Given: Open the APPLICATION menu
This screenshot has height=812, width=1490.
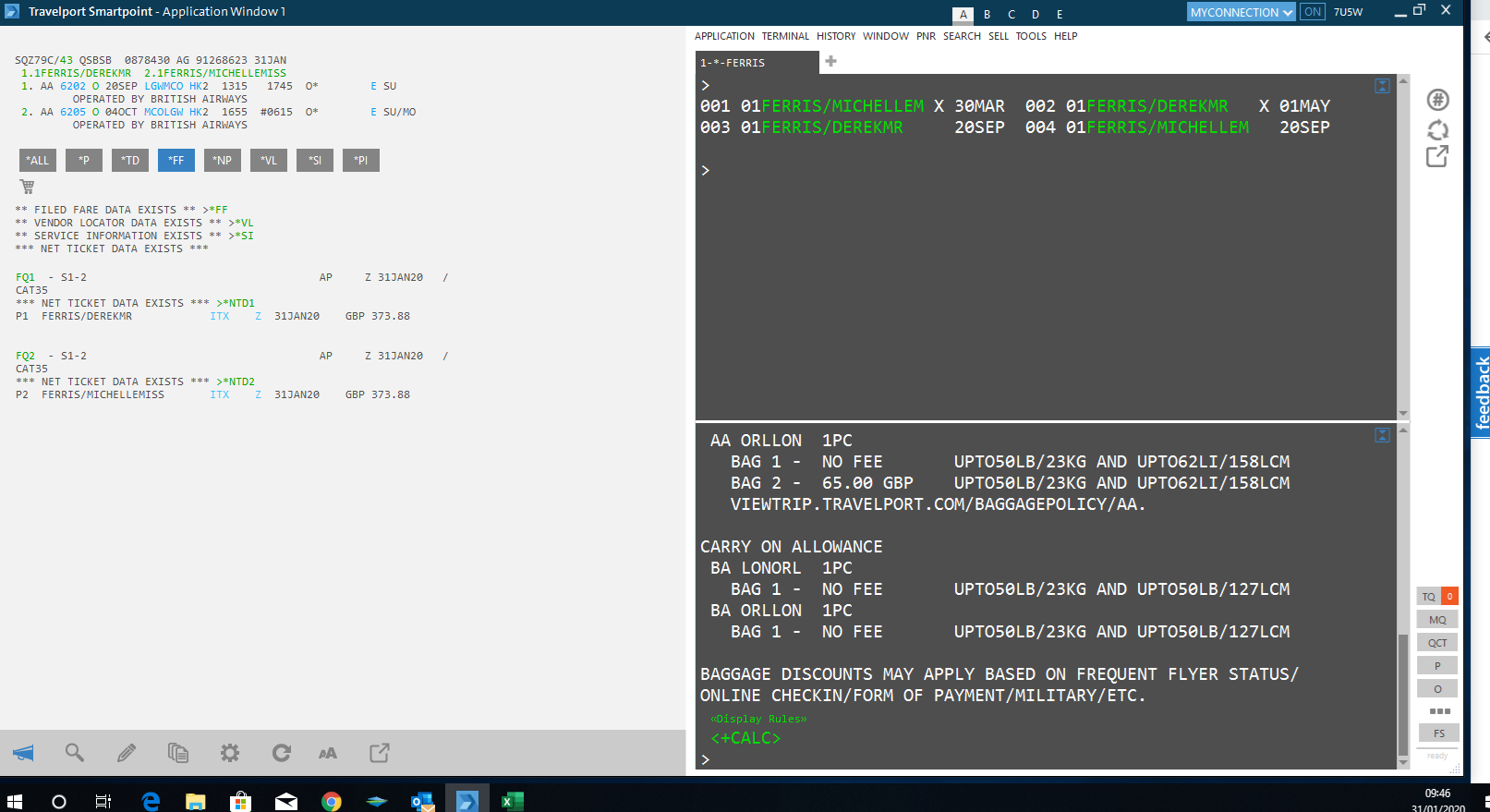Looking at the screenshot, I should 724,36.
